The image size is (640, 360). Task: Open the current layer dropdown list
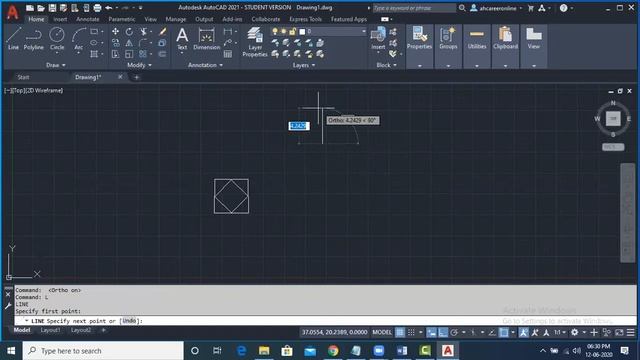click(x=363, y=31)
